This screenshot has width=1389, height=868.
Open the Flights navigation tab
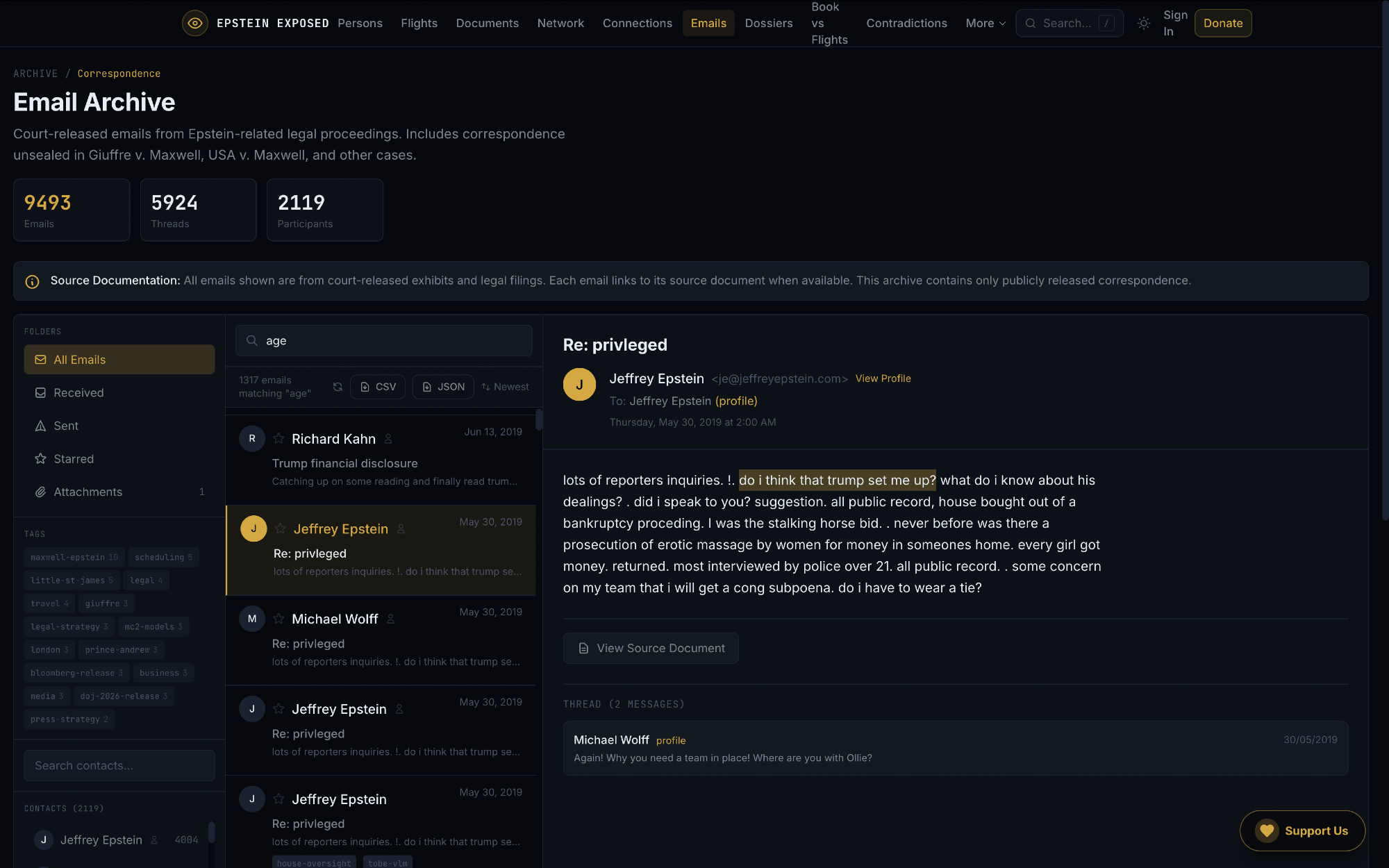[x=419, y=24]
